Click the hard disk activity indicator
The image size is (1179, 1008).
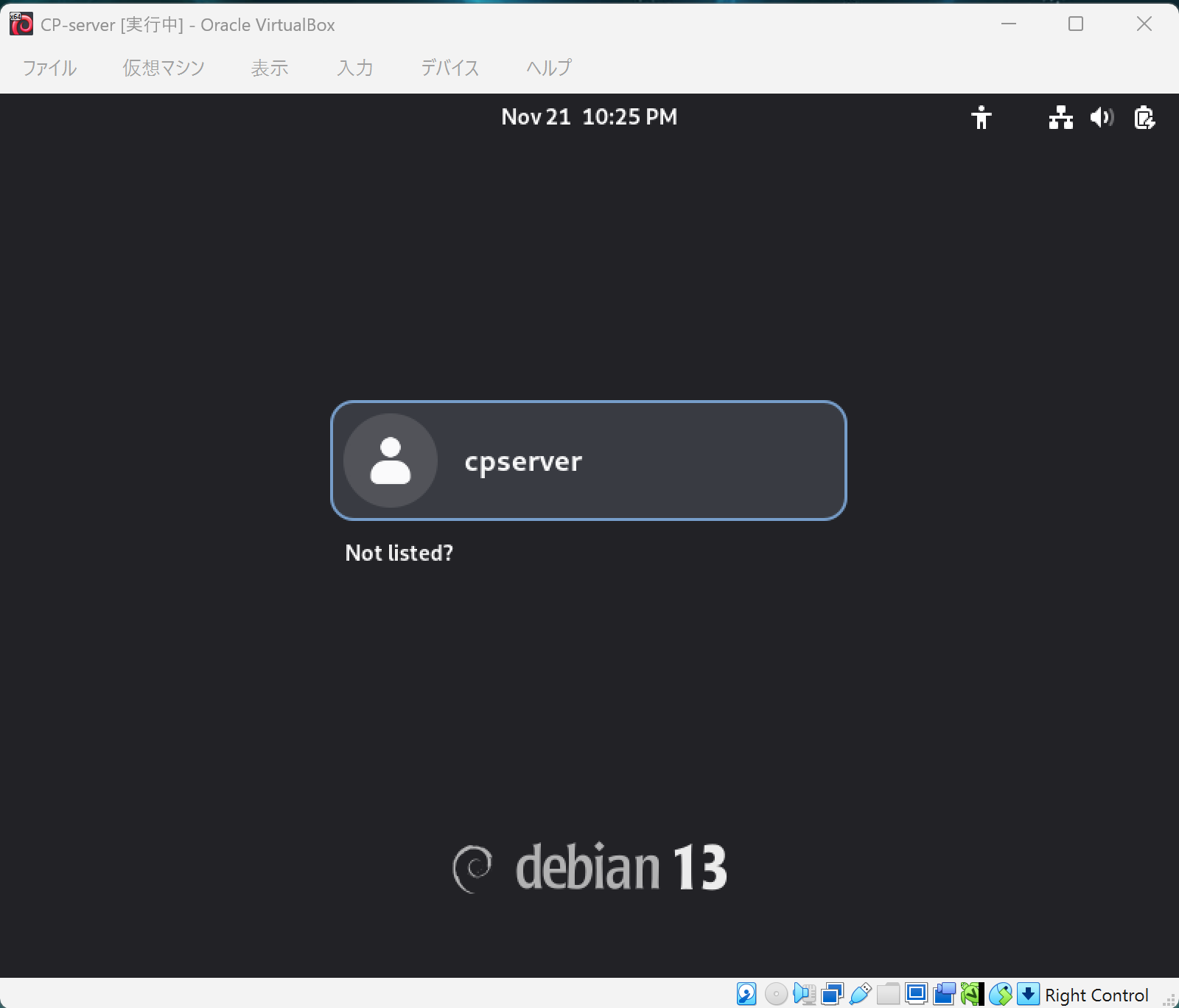[x=746, y=994]
